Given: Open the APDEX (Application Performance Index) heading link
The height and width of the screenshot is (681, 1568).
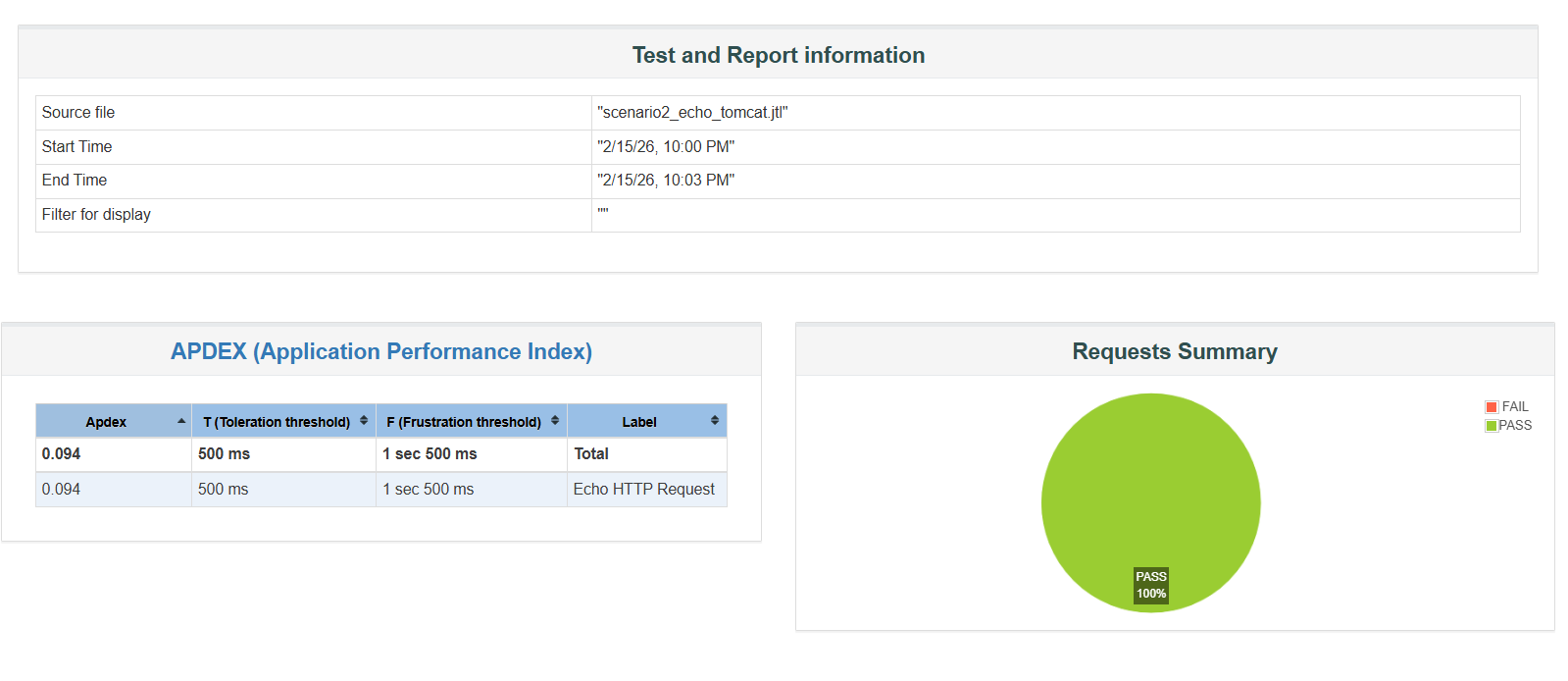Looking at the screenshot, I should click(x=381, y=351).
